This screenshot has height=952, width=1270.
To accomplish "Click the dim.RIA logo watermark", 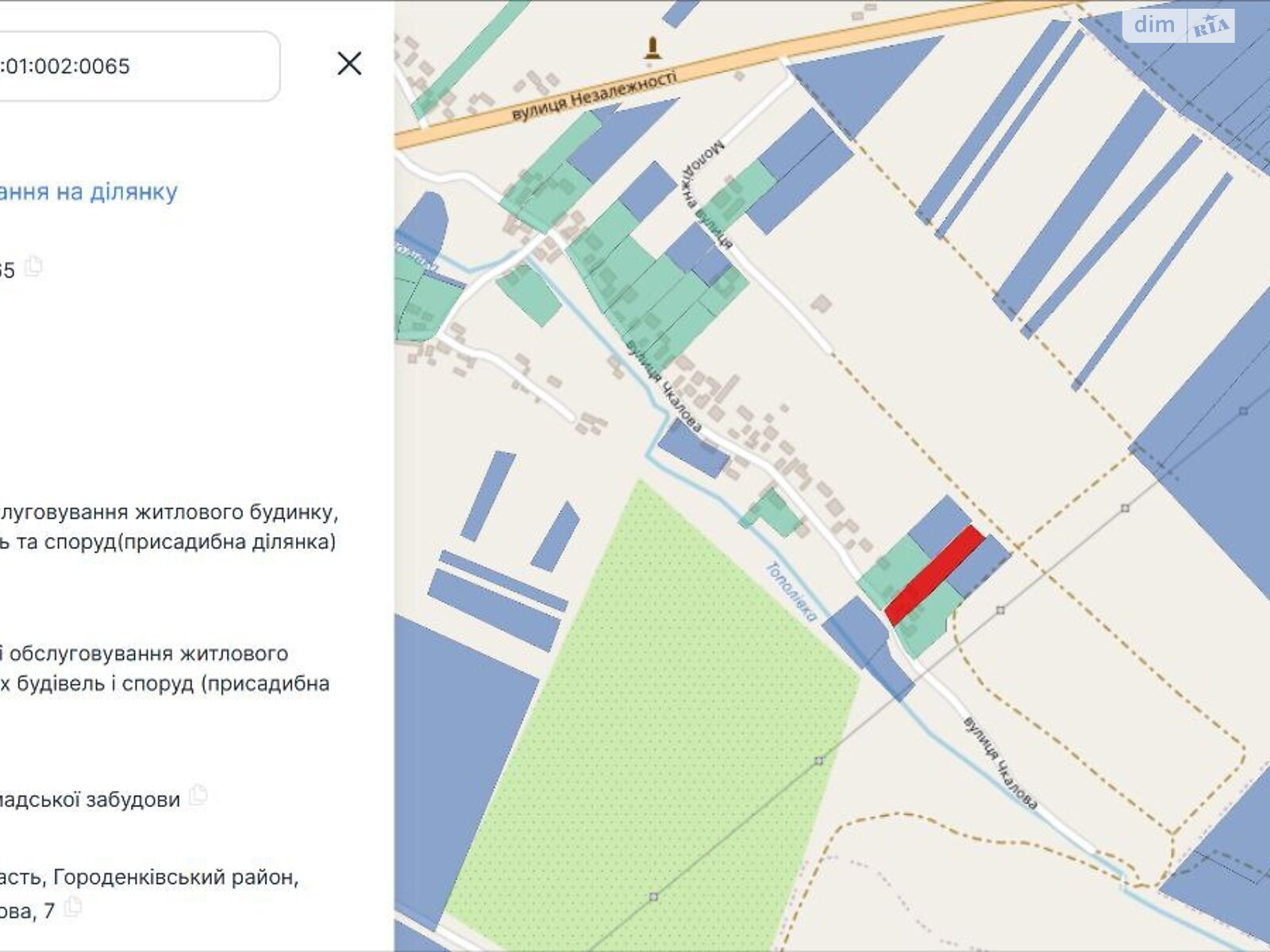I will [1179, 25].
